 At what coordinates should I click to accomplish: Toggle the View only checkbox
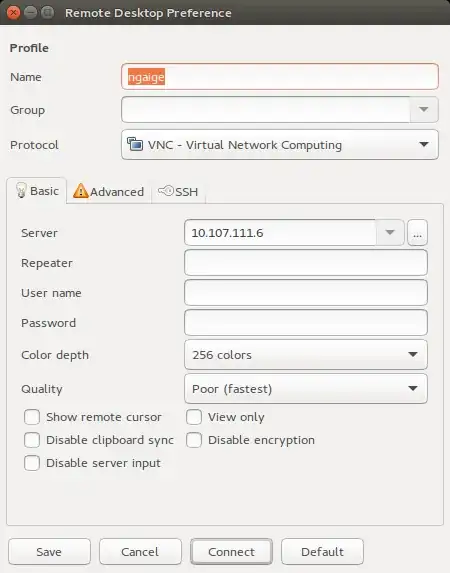tap(194, 417)
